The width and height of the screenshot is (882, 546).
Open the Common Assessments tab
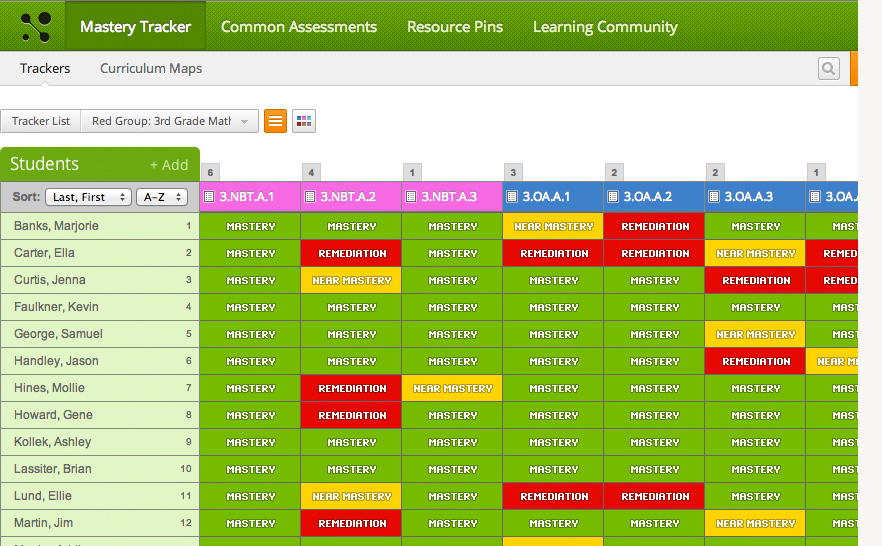(x=299, y=26)
